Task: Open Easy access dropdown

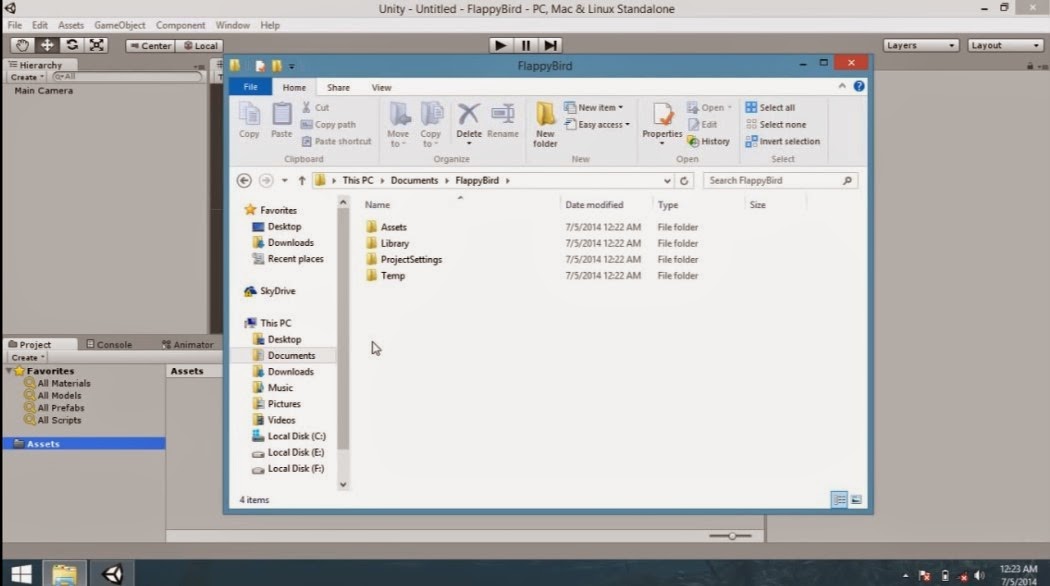Action: (597, 125)
